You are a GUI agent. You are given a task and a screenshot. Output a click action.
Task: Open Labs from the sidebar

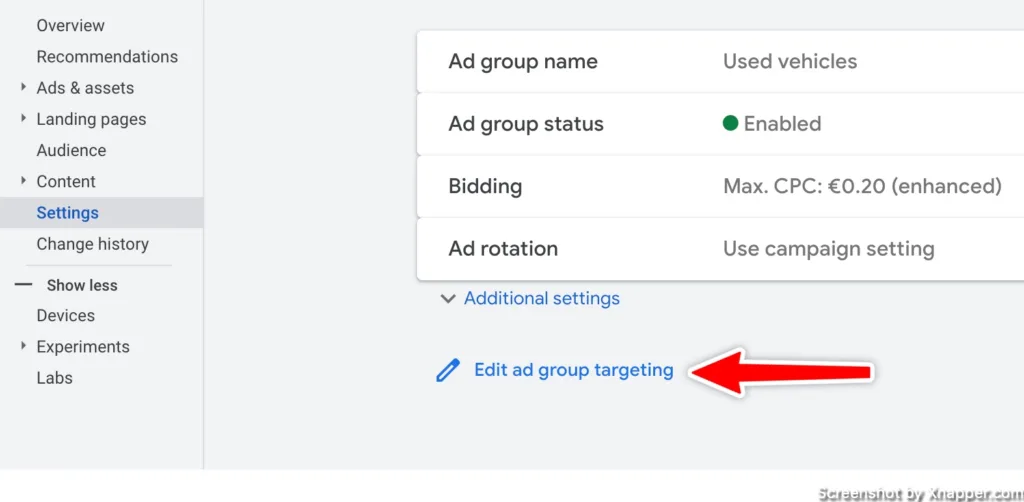click(x=54, y=378)
